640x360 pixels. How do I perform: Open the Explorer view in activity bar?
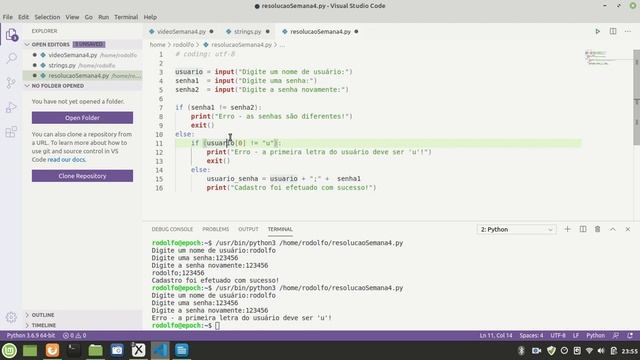(11, 35)
